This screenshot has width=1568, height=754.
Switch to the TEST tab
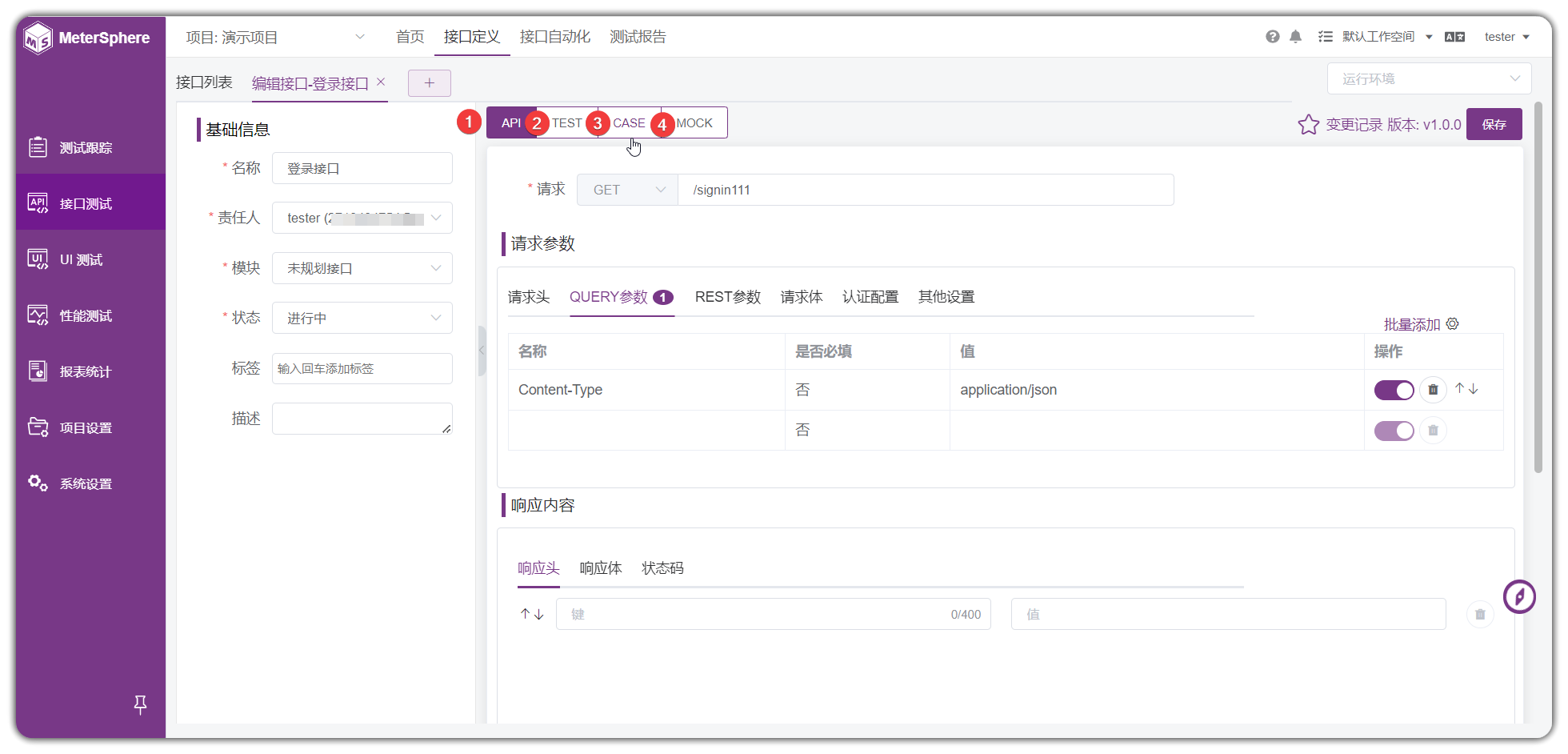click(x=567, y=122)
